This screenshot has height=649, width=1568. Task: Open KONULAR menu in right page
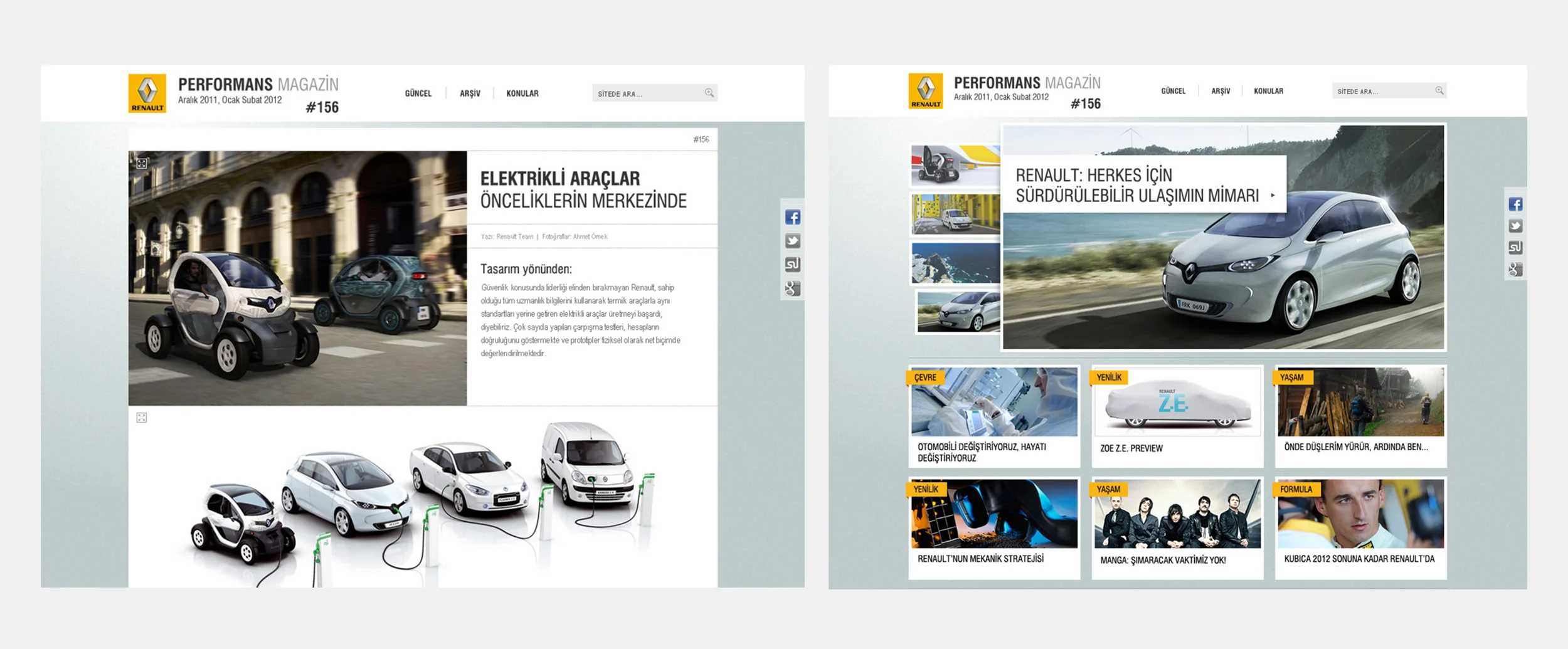point(1268,91)
